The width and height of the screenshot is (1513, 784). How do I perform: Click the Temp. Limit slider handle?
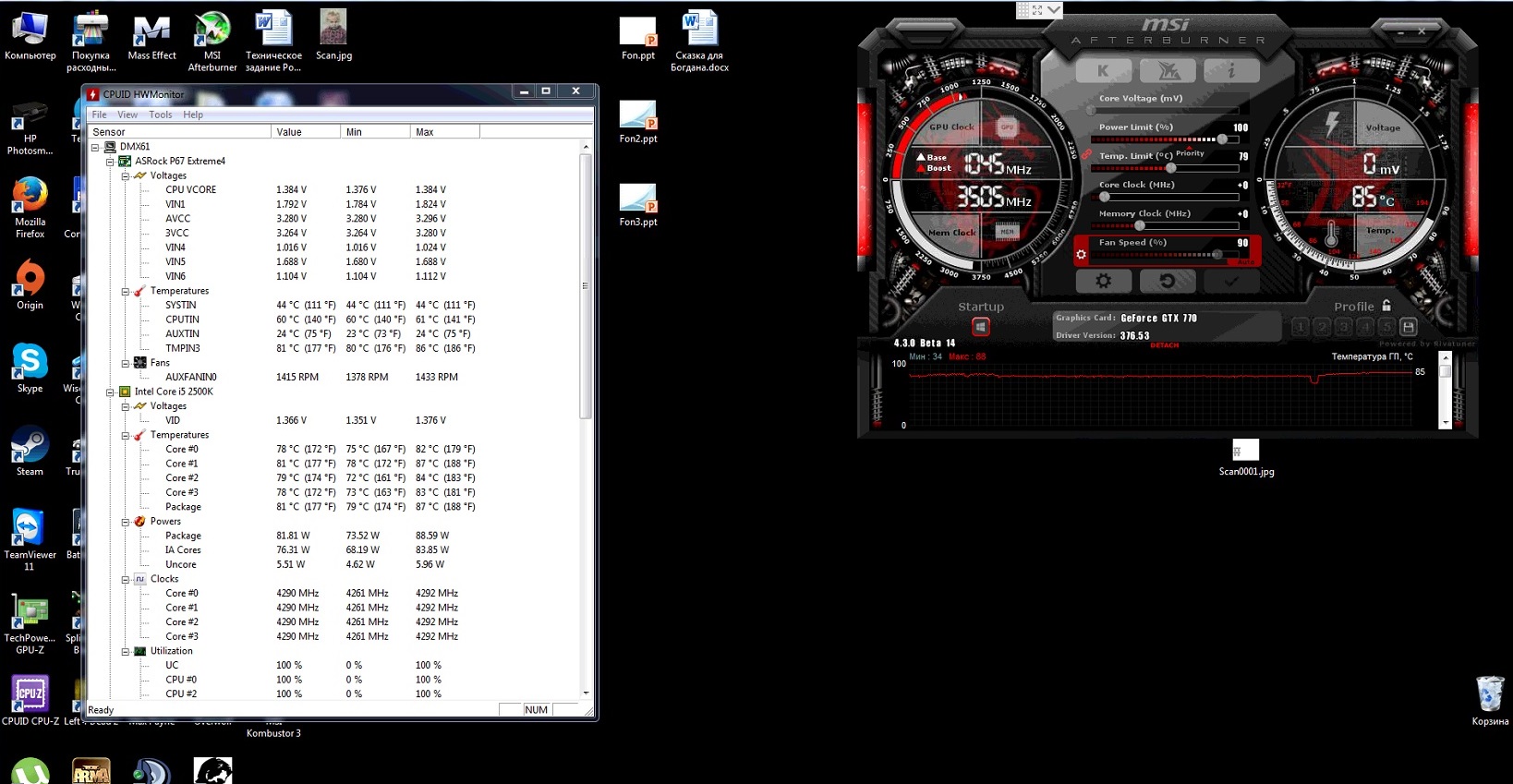pyautogui.click(x=1171, y=168)
